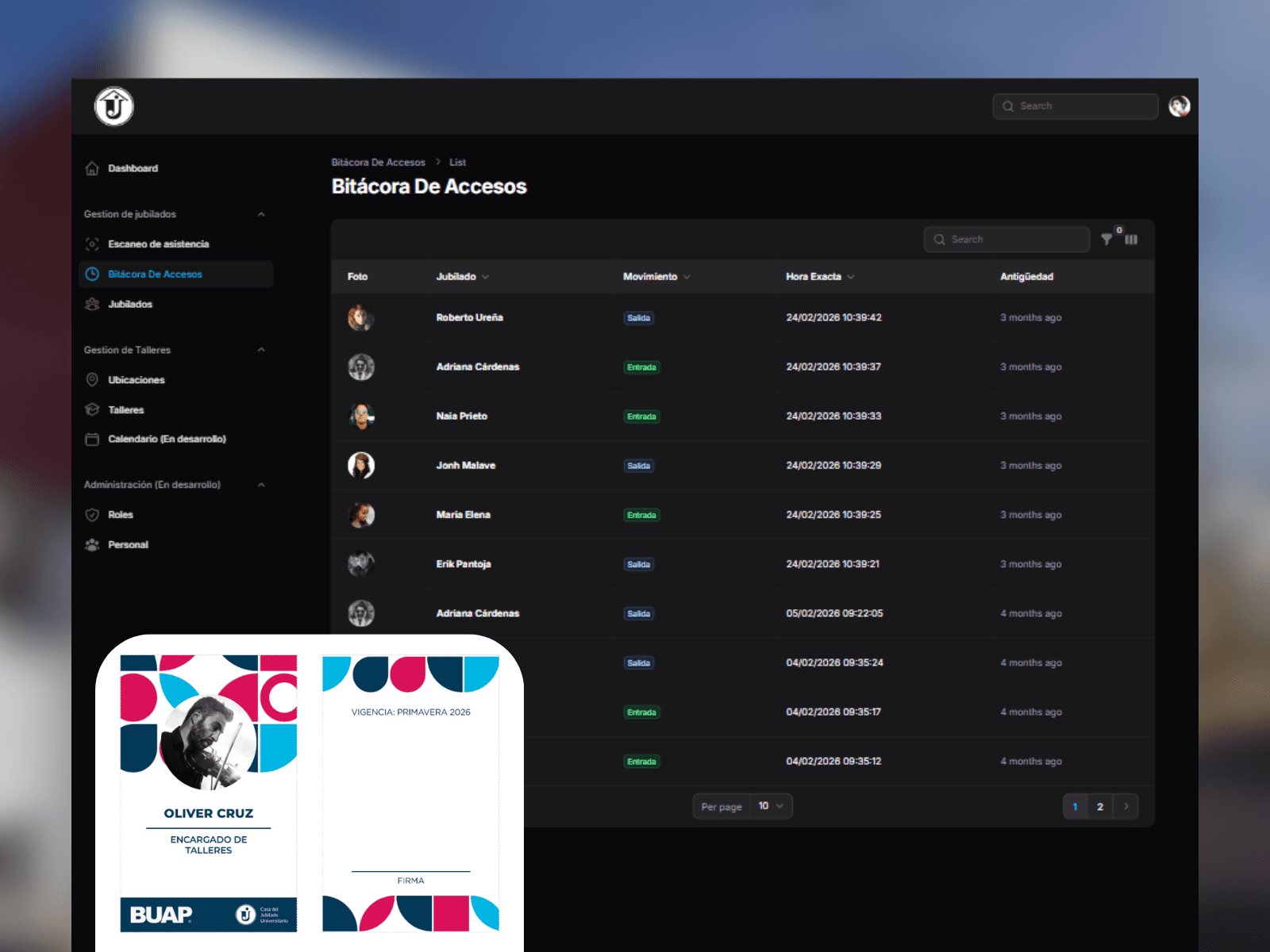
Task: Select Bitácora De Accesos in the sidebar
Action: 176,274
